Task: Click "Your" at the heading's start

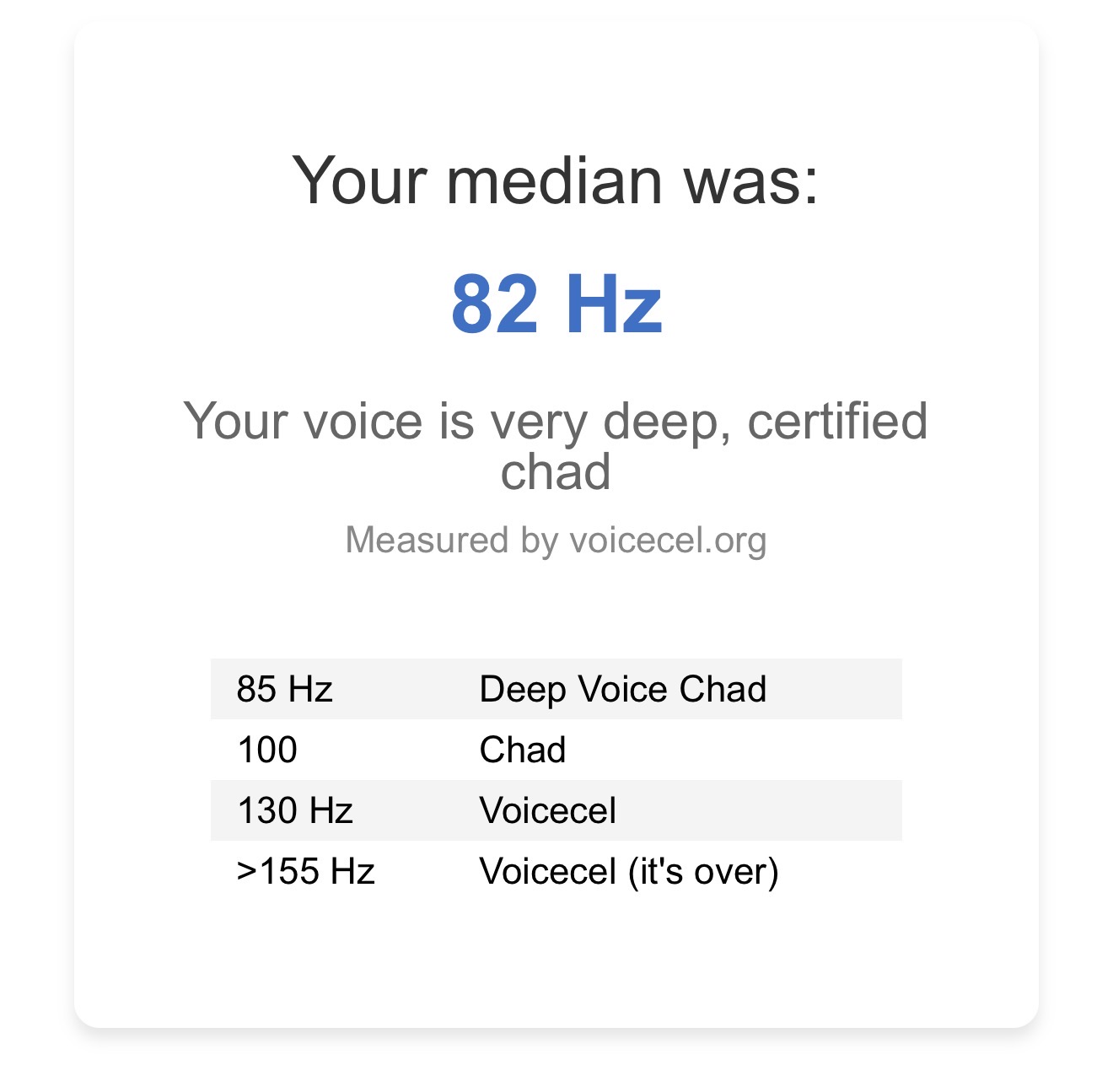Action: (x=358, y=180)
